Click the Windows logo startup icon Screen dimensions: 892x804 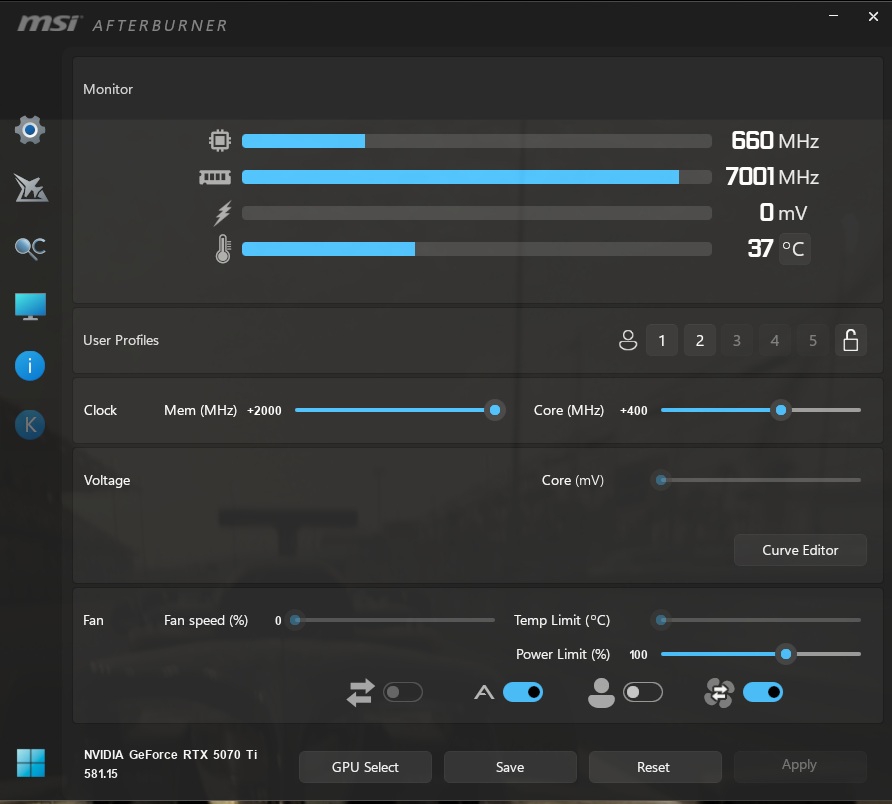[x=31, y=762]
